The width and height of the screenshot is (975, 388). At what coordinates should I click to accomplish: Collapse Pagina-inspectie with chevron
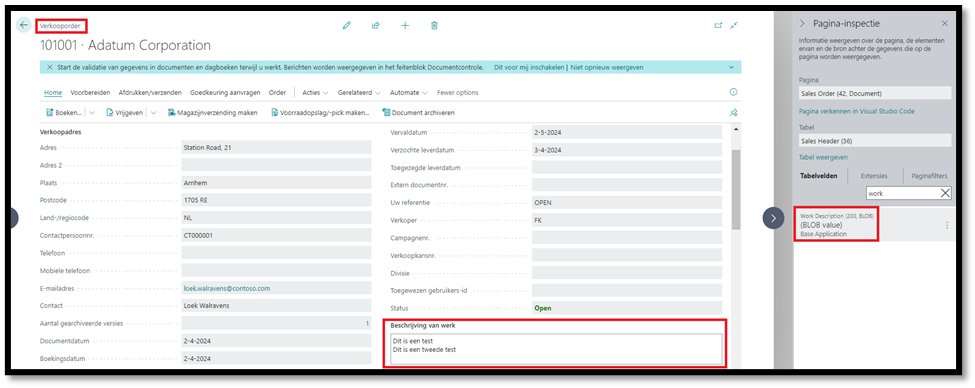[x=803, y=24]
